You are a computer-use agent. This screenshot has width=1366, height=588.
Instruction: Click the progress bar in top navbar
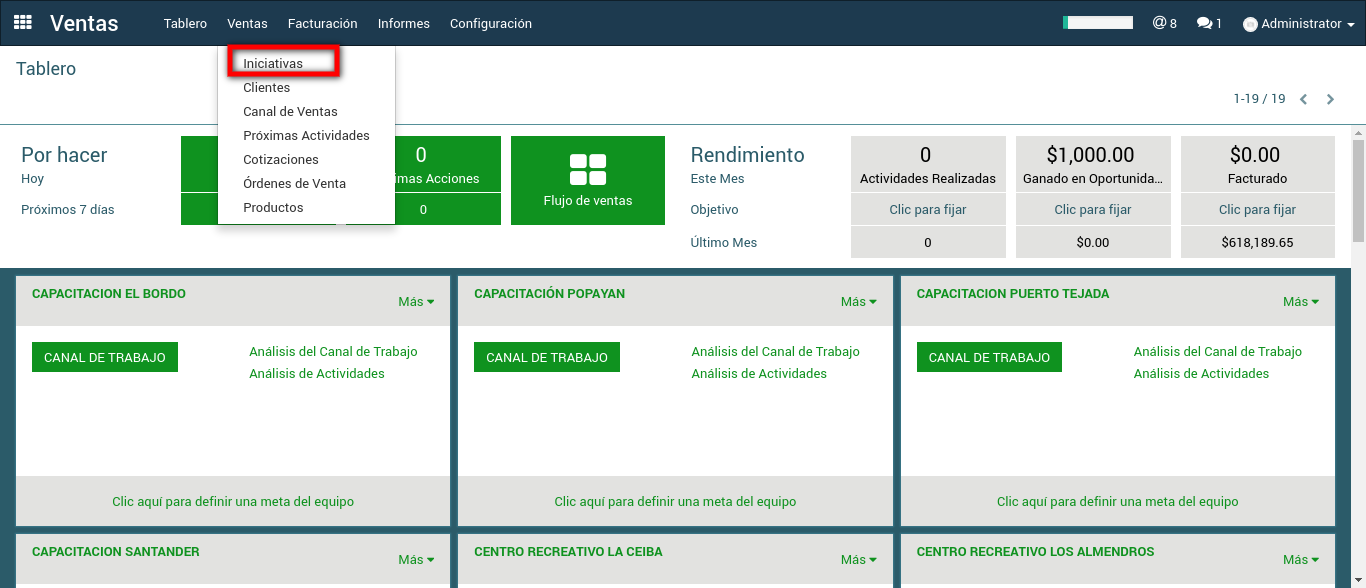(1097, 22)
